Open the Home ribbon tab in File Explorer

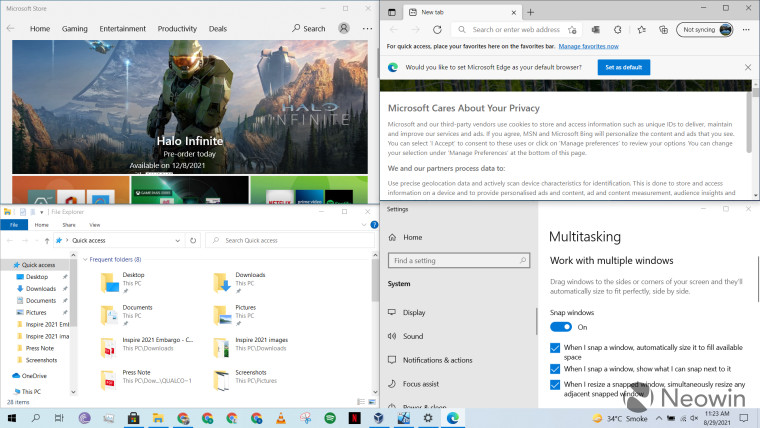coord(41,225)
